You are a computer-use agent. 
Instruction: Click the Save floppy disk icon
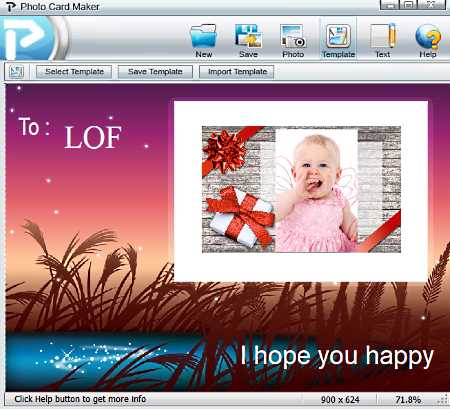pyautogui.click(x=248, y=36)
